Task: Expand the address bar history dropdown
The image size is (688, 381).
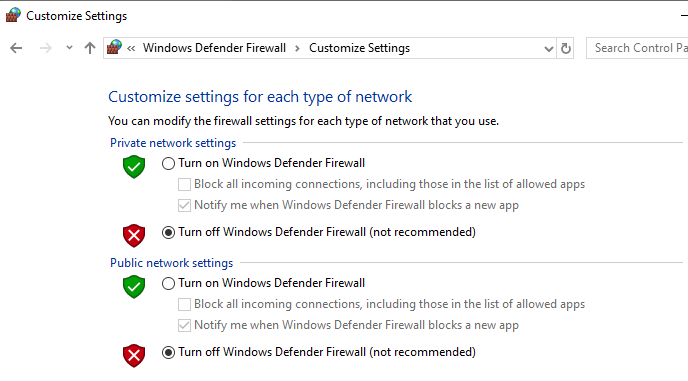Action: (x=548, y=49)
